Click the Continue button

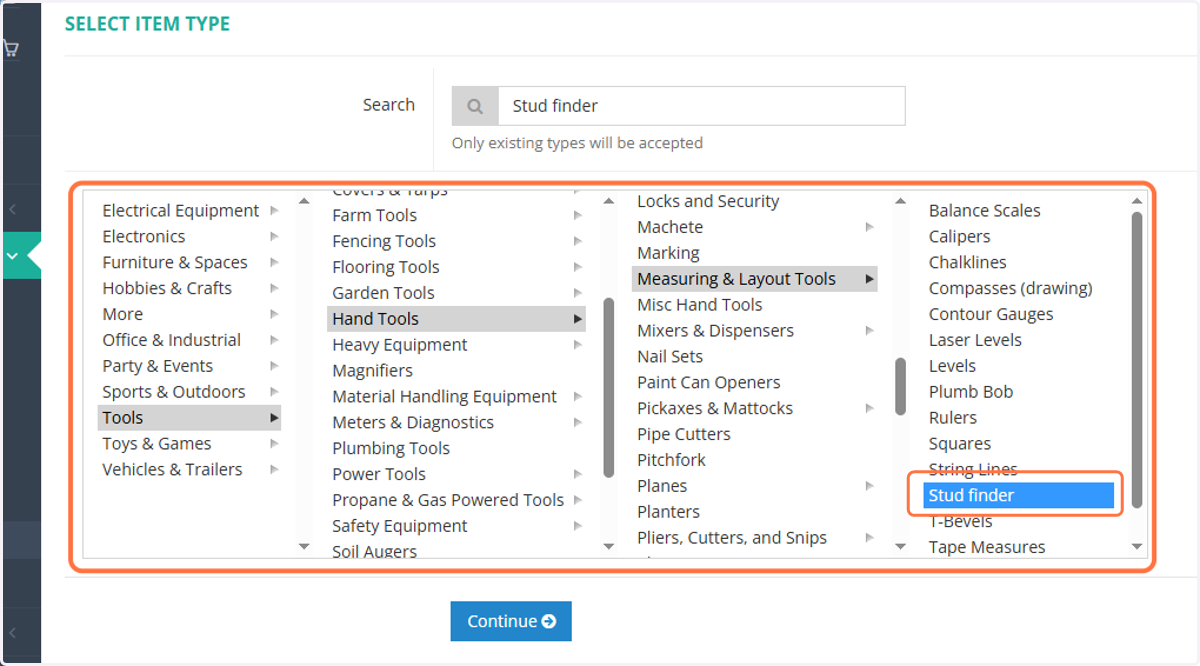[510, 621]
